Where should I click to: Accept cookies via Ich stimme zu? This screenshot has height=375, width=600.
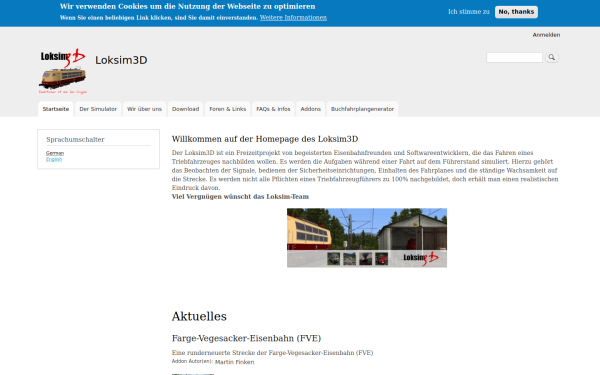[x=469, y=12]
